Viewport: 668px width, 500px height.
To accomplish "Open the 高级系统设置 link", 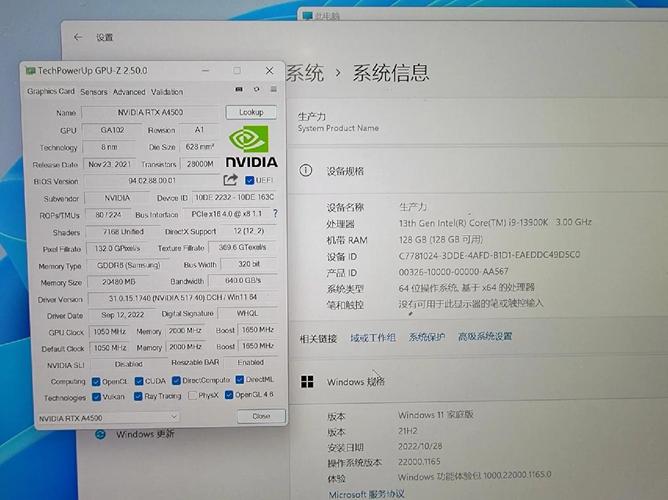I will pyautogui.click(x=485, y=336).
